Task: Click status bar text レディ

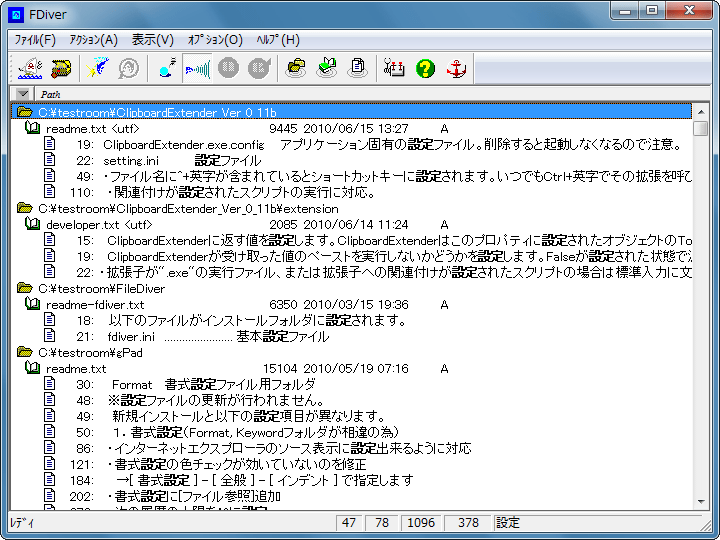Action: click(x=22, y=523)
